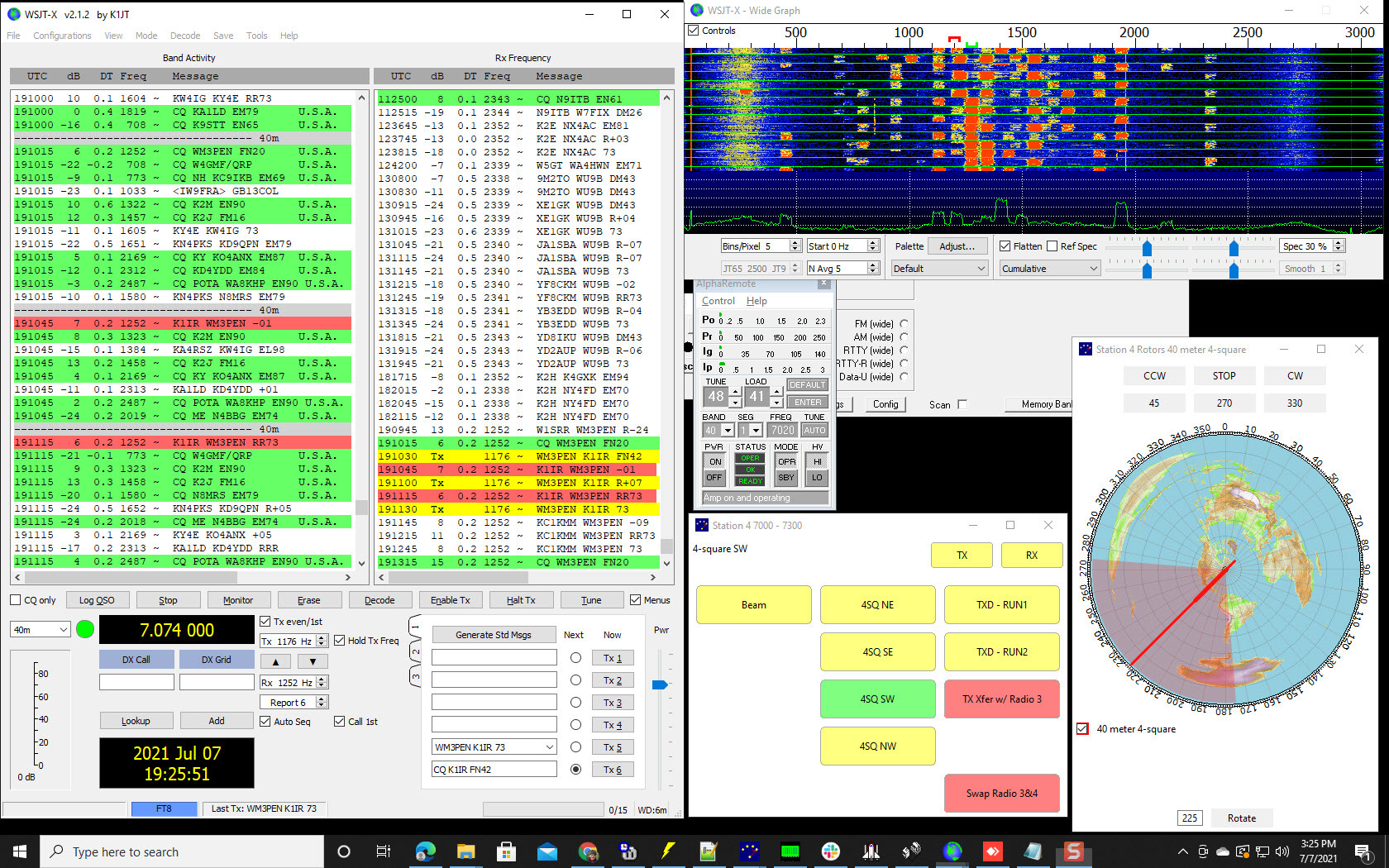Image resolution: width=1389 pixels, height=868 pixels.
Task: Open satellite dish taskbar icon
Action: [x=912, y=851]
